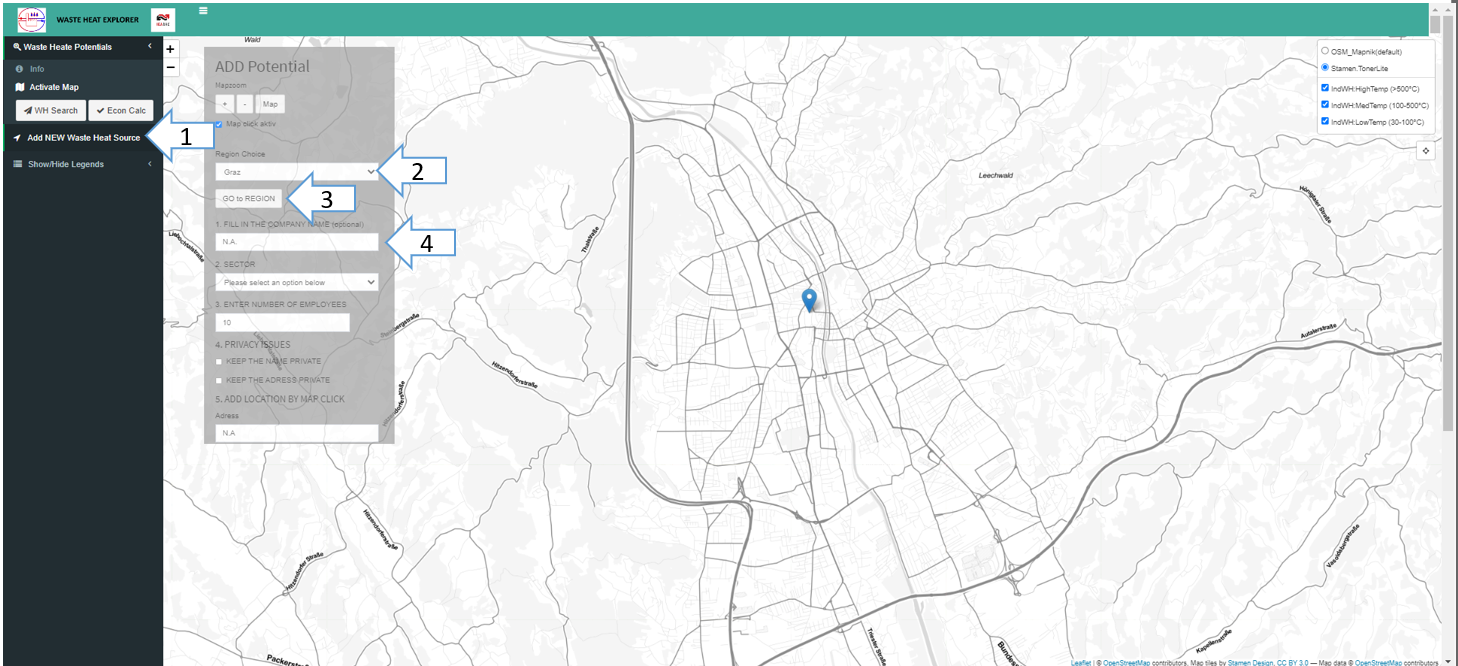
Task: Click the Leechwald map label
Action: [x=995, y=175]
